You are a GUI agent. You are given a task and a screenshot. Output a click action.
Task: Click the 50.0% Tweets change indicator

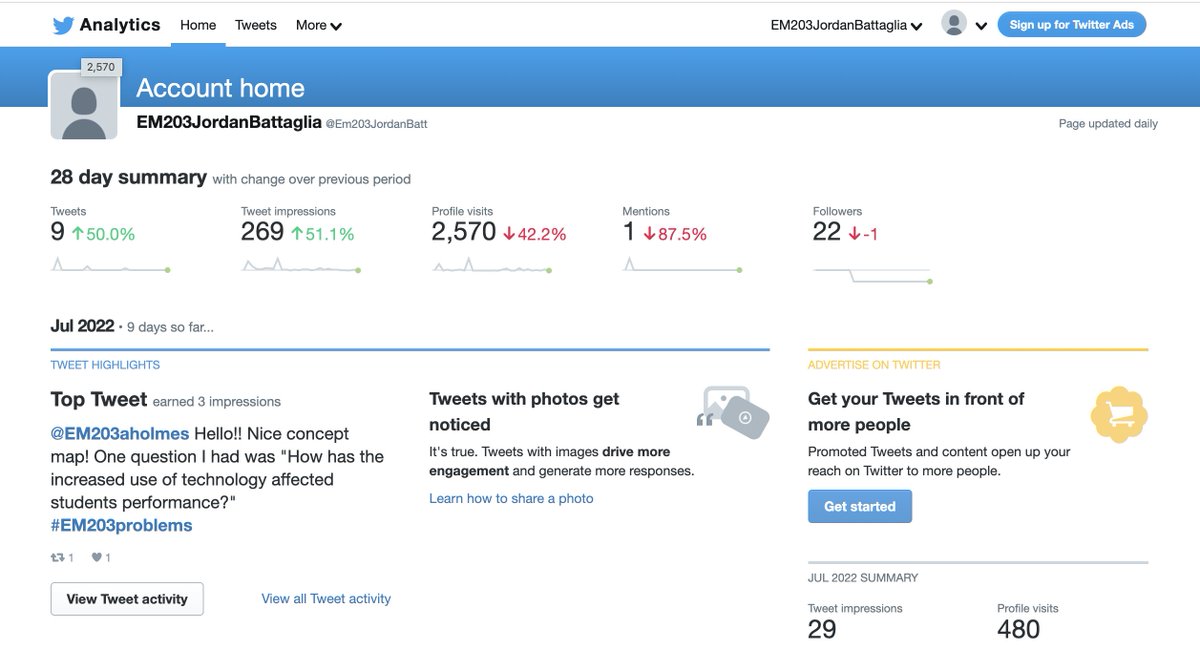click(103, 234)
